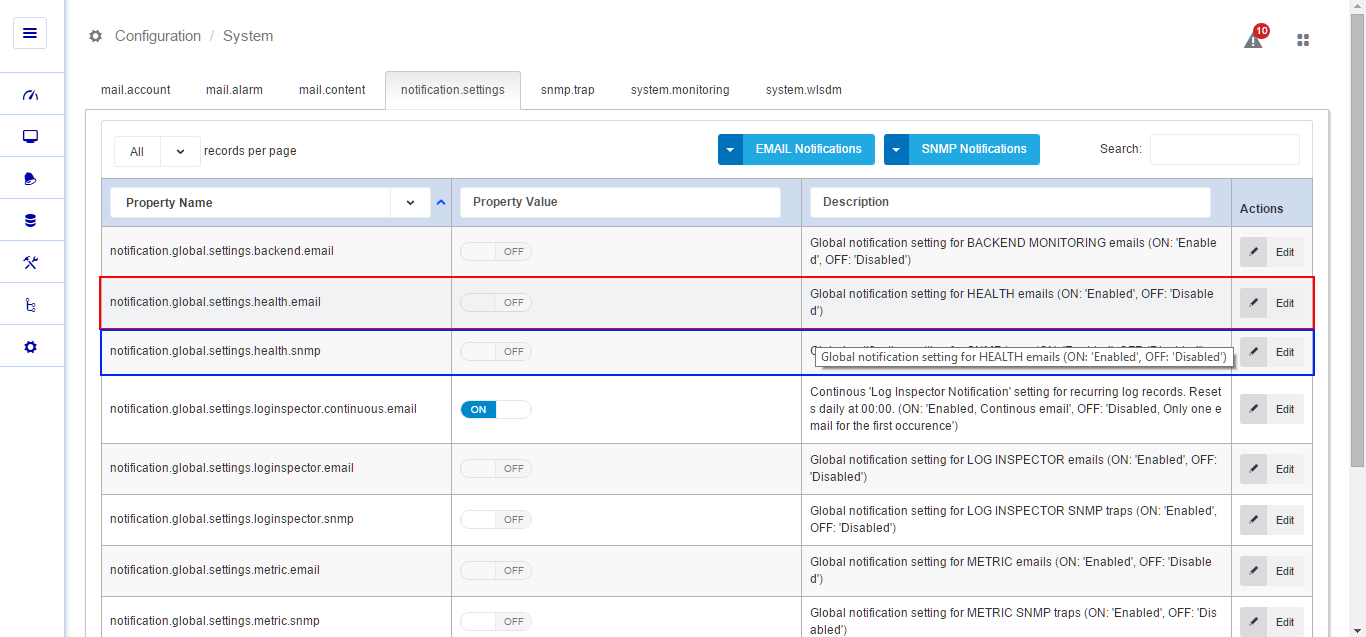Switch to the mail.alarm tab
This screenshot has width=1366, height=637.
tap(234, 90)
